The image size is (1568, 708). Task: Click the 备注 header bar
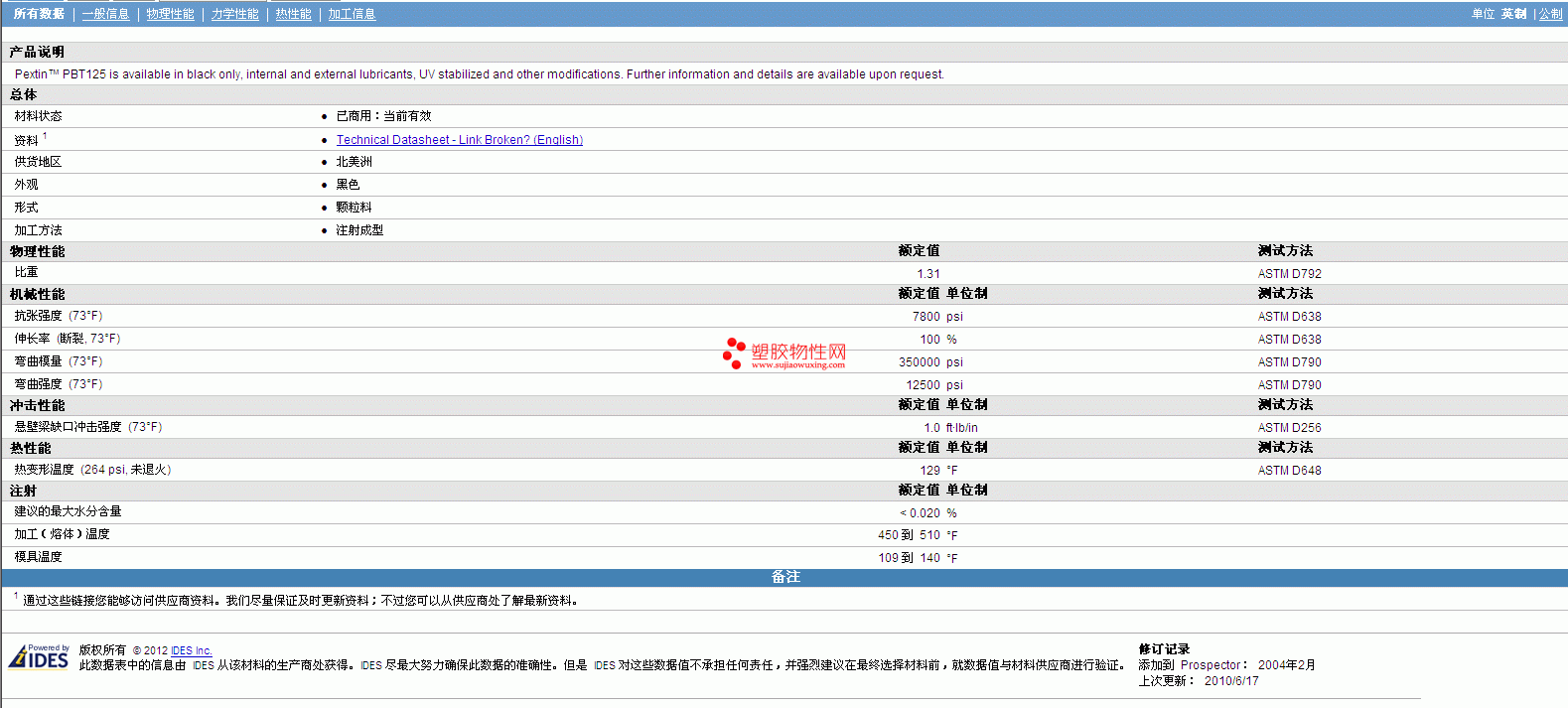[784, 577]
